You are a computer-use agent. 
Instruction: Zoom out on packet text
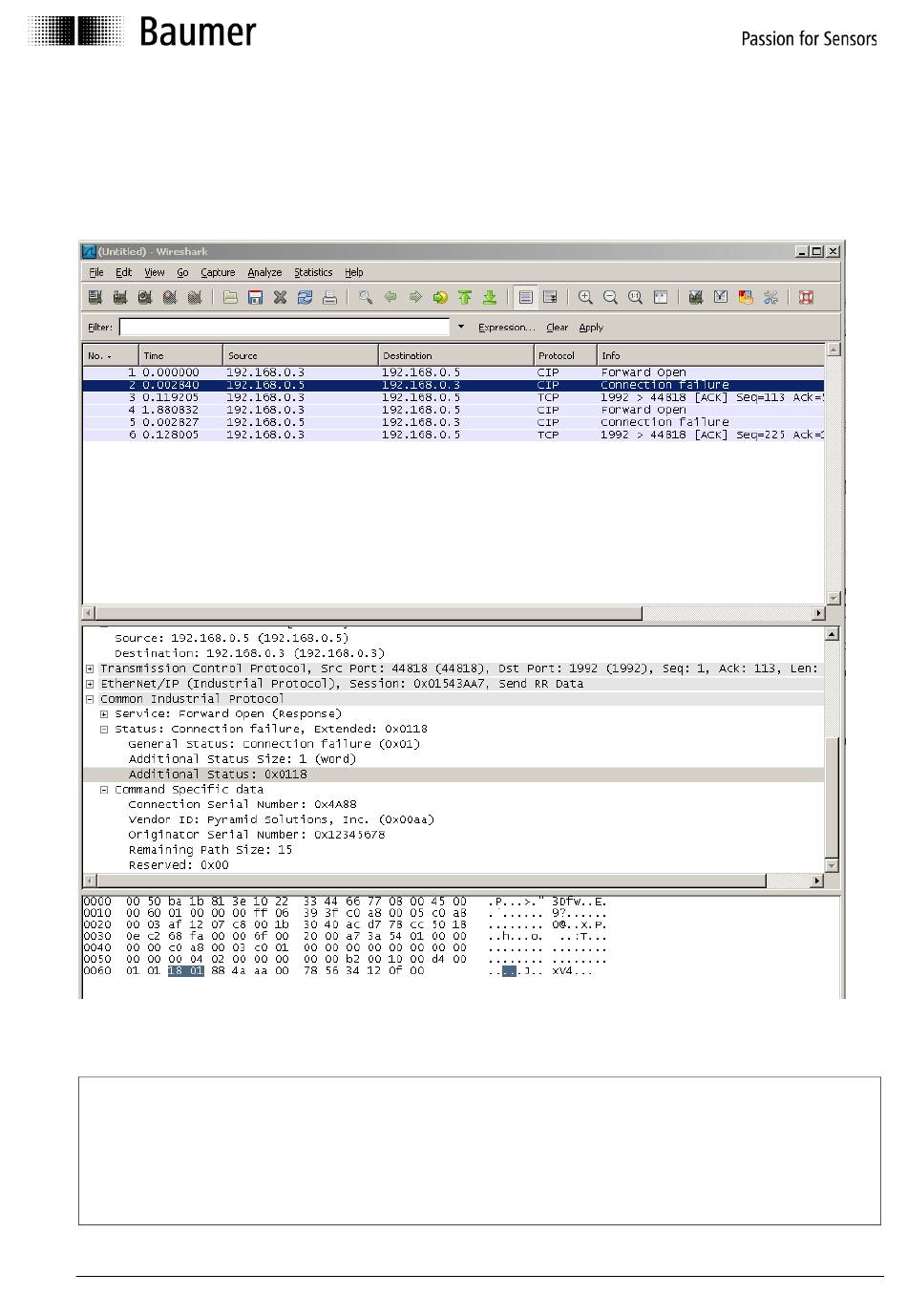pyautogui.click(x=611, y=297)
